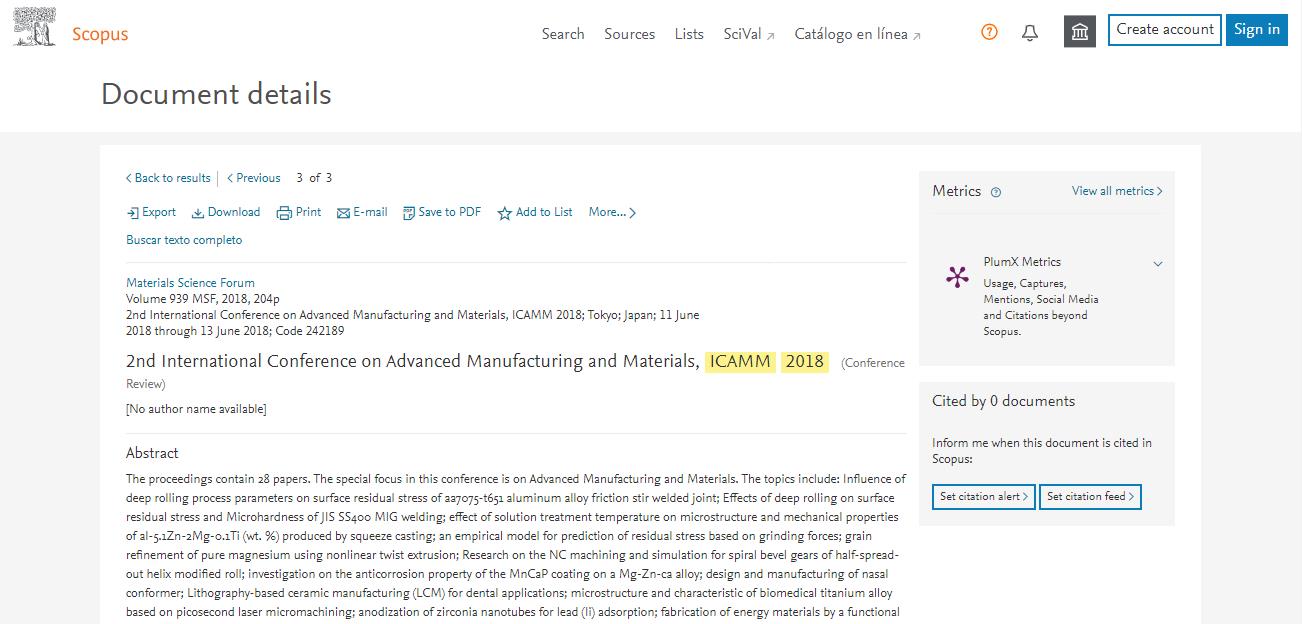Open View all metrics link
Image resolution: width=1302 pixels, height=624 pixels.
(1117, 191)
